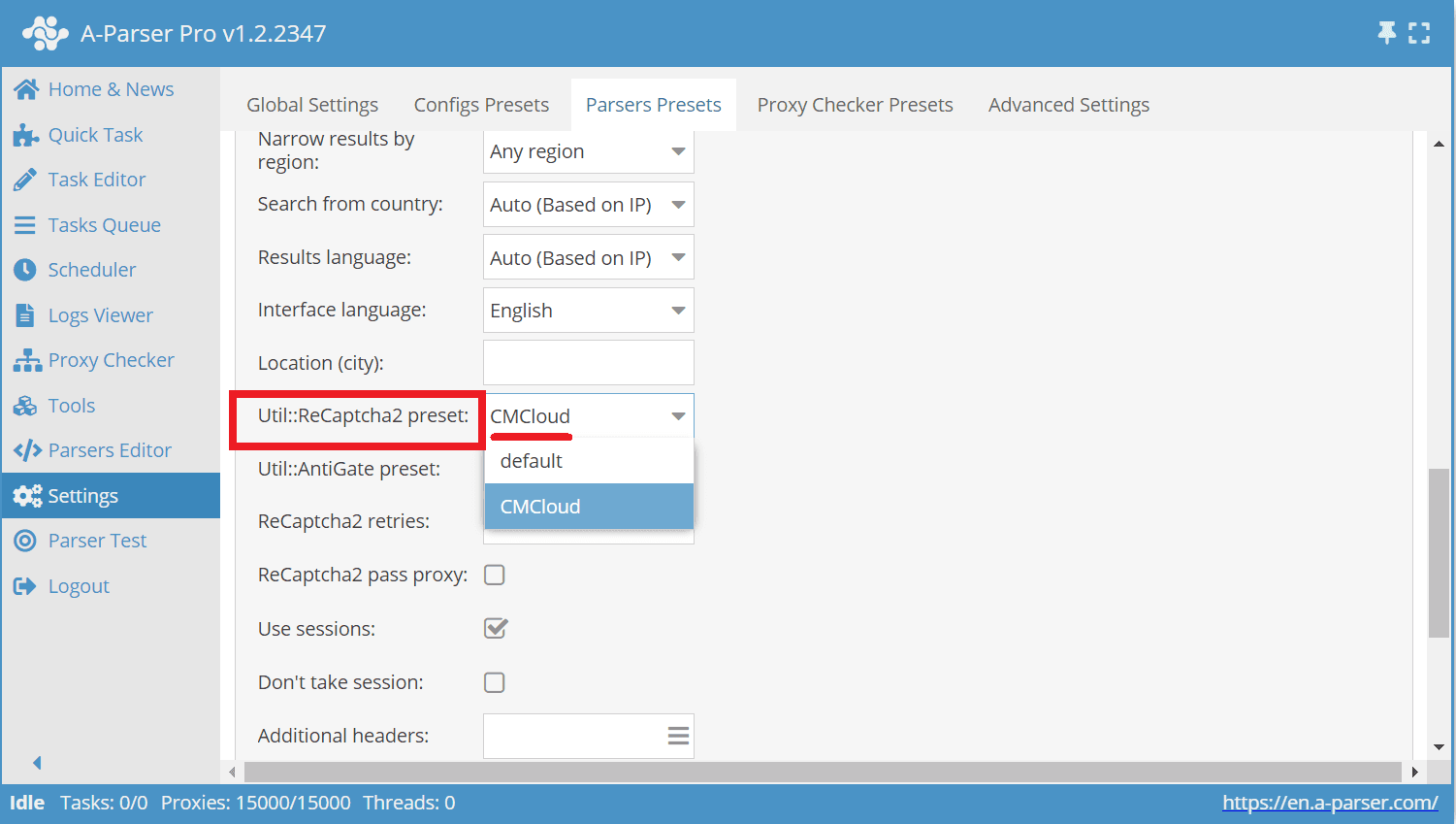Click the Parsers Editor code icon
Screen dimensions: 1456x824
tap(27, 450)
